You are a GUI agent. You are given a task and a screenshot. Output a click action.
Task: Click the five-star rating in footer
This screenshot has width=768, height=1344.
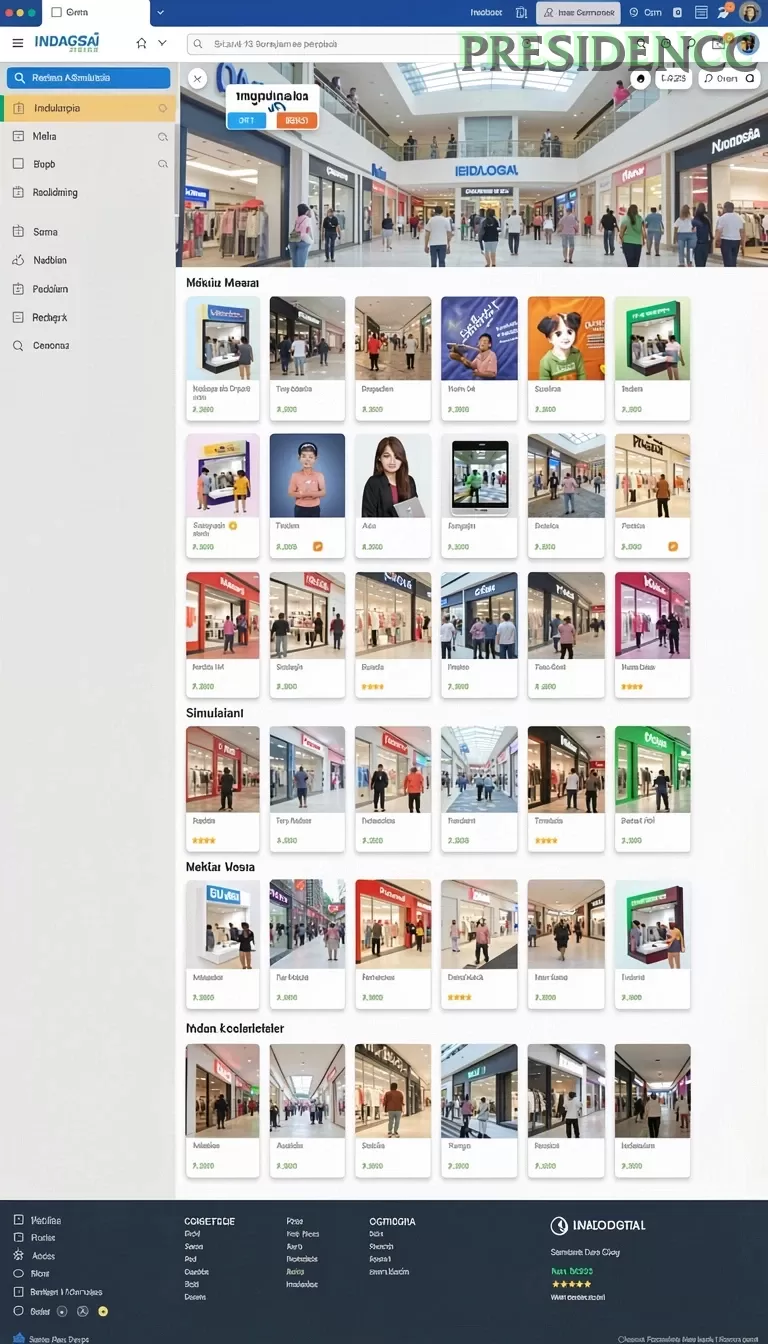(x=571, y=1283)
